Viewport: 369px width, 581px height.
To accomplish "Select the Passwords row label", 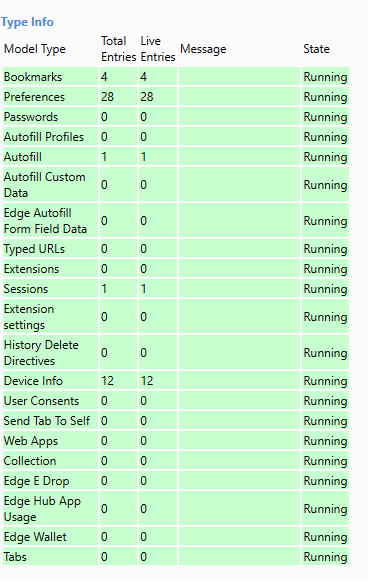I will [x=31, y=117].
